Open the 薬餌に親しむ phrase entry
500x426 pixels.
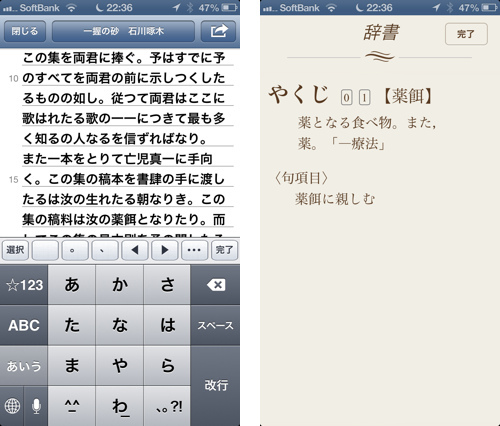click(335, 199)
